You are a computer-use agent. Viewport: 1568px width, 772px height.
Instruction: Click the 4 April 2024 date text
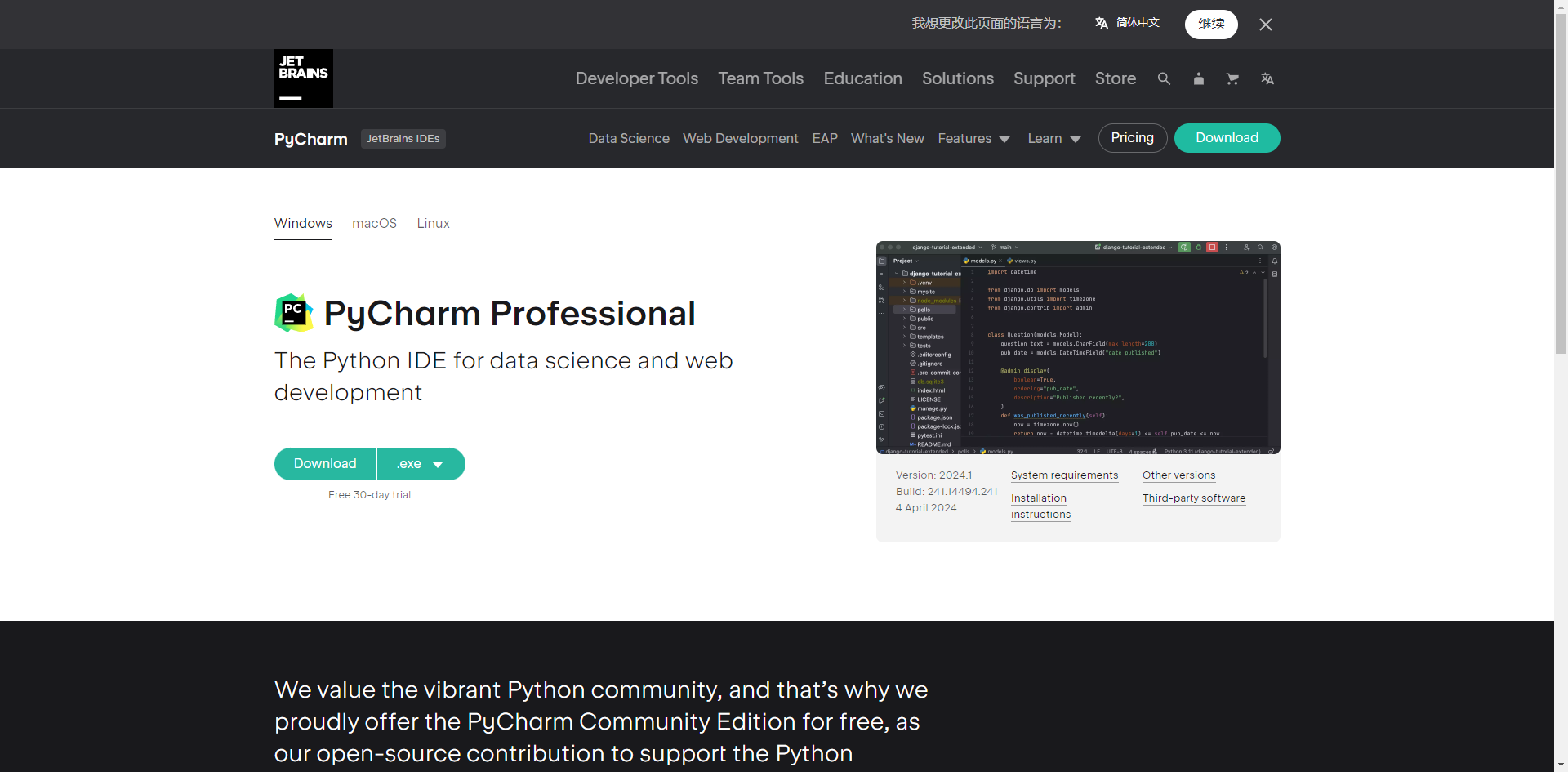926,508
